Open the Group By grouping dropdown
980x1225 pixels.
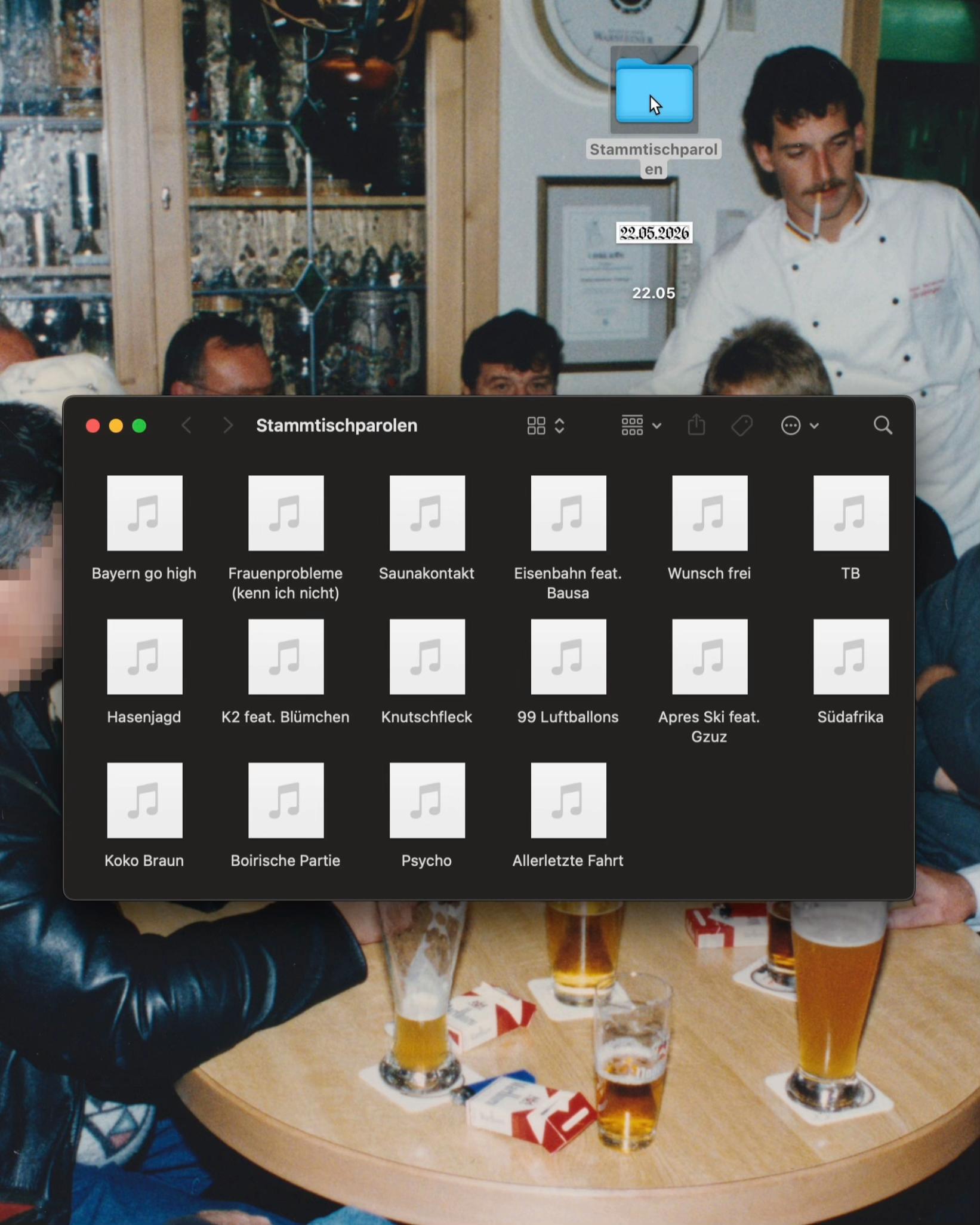tap(641, 426)
